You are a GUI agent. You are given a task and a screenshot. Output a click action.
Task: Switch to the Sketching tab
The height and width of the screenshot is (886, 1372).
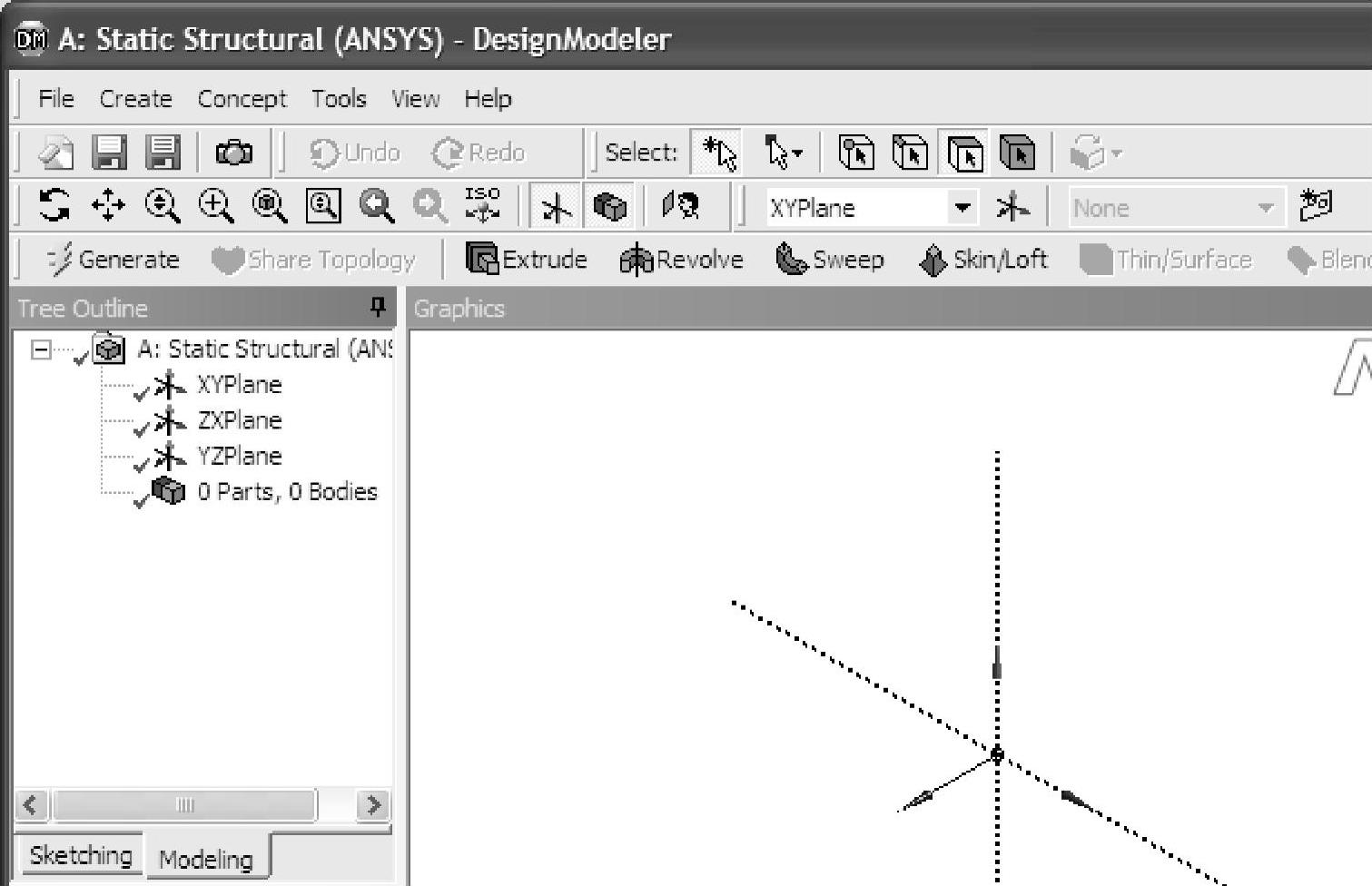[x=81, y=855]
